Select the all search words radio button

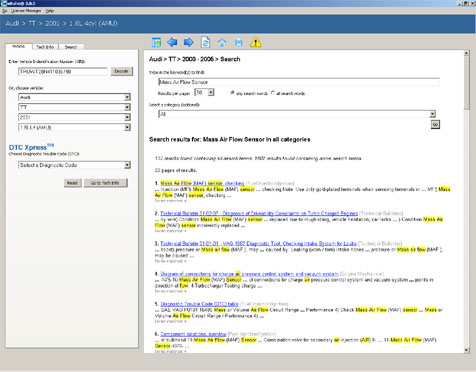tap(273, 93)
